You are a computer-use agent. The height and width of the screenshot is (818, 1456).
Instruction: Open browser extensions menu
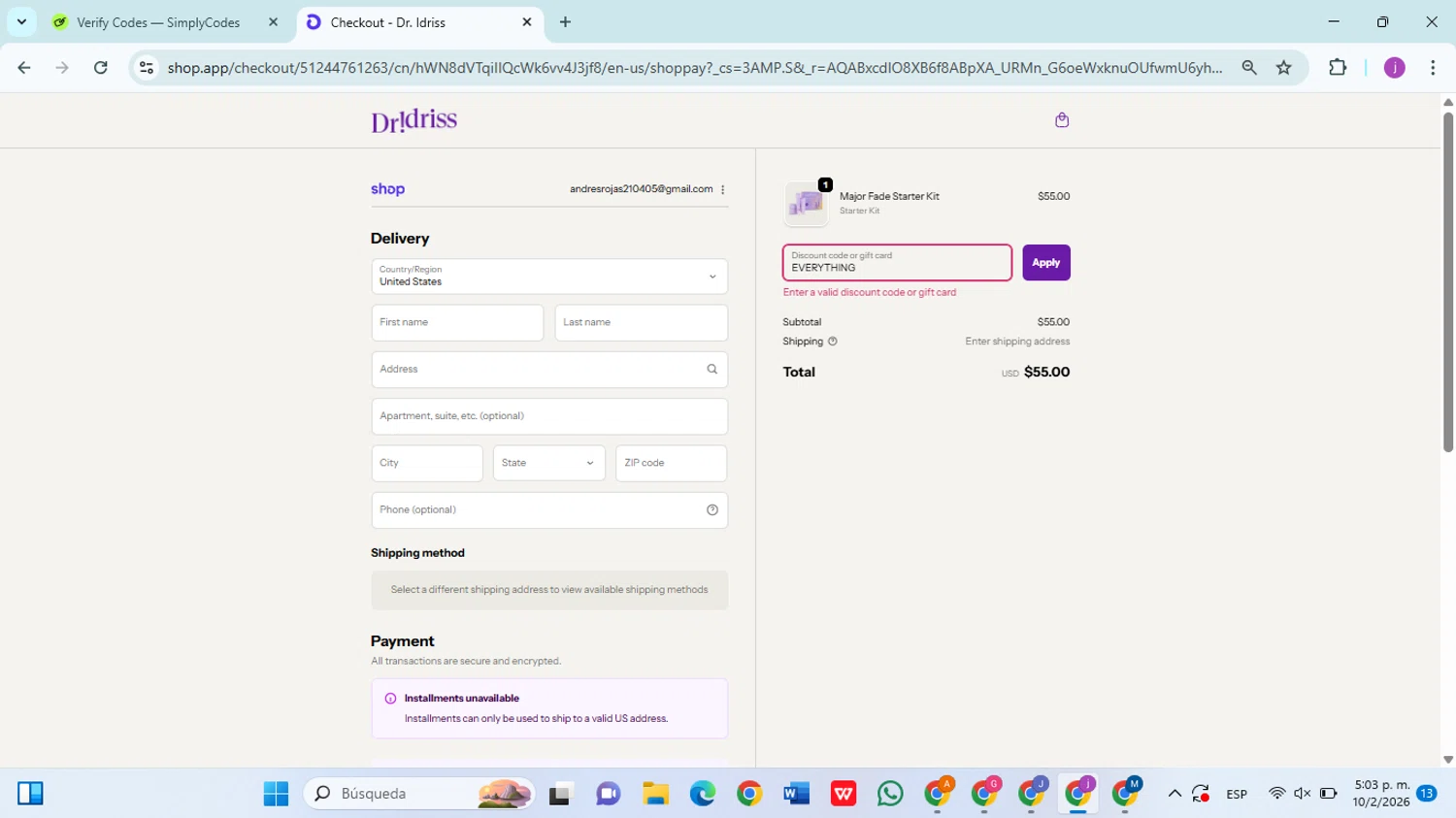1338,67
